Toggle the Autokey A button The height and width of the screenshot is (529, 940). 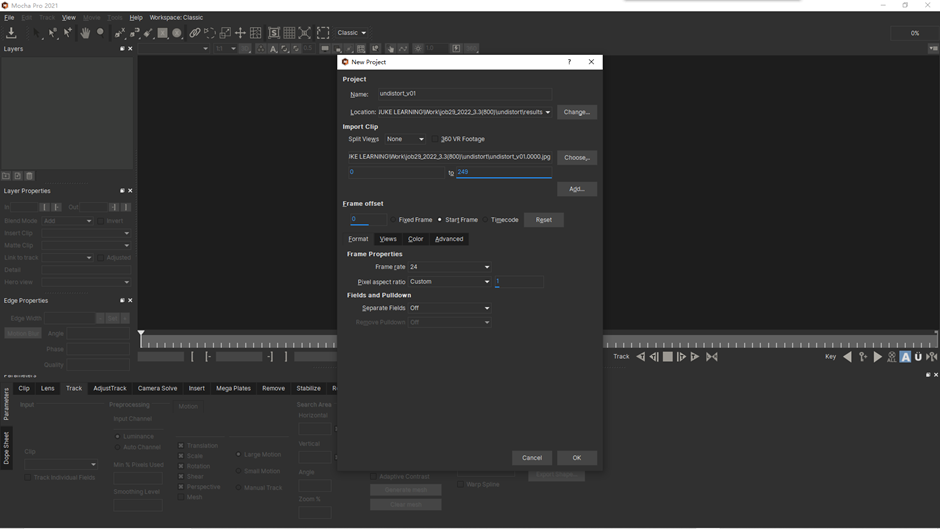tap(905, 357)
